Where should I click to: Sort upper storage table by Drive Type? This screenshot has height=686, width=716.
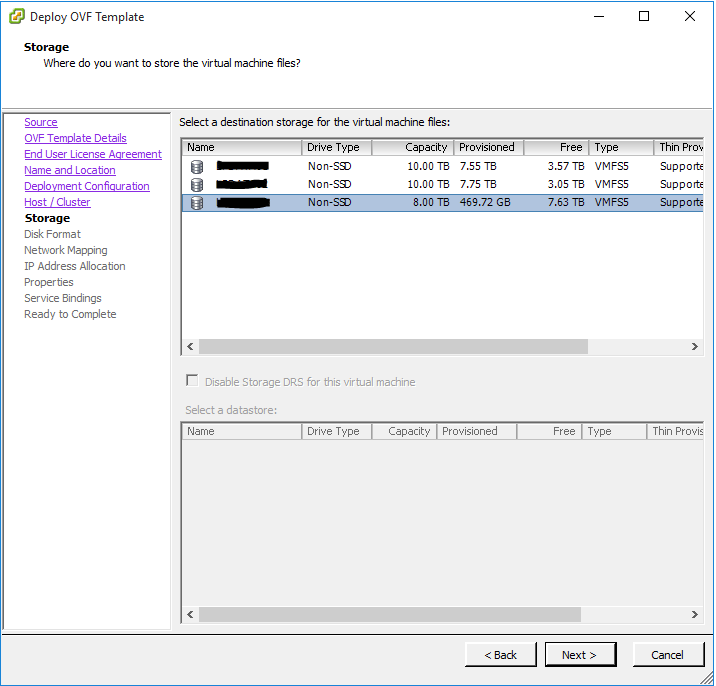click(x=337, y=148)
